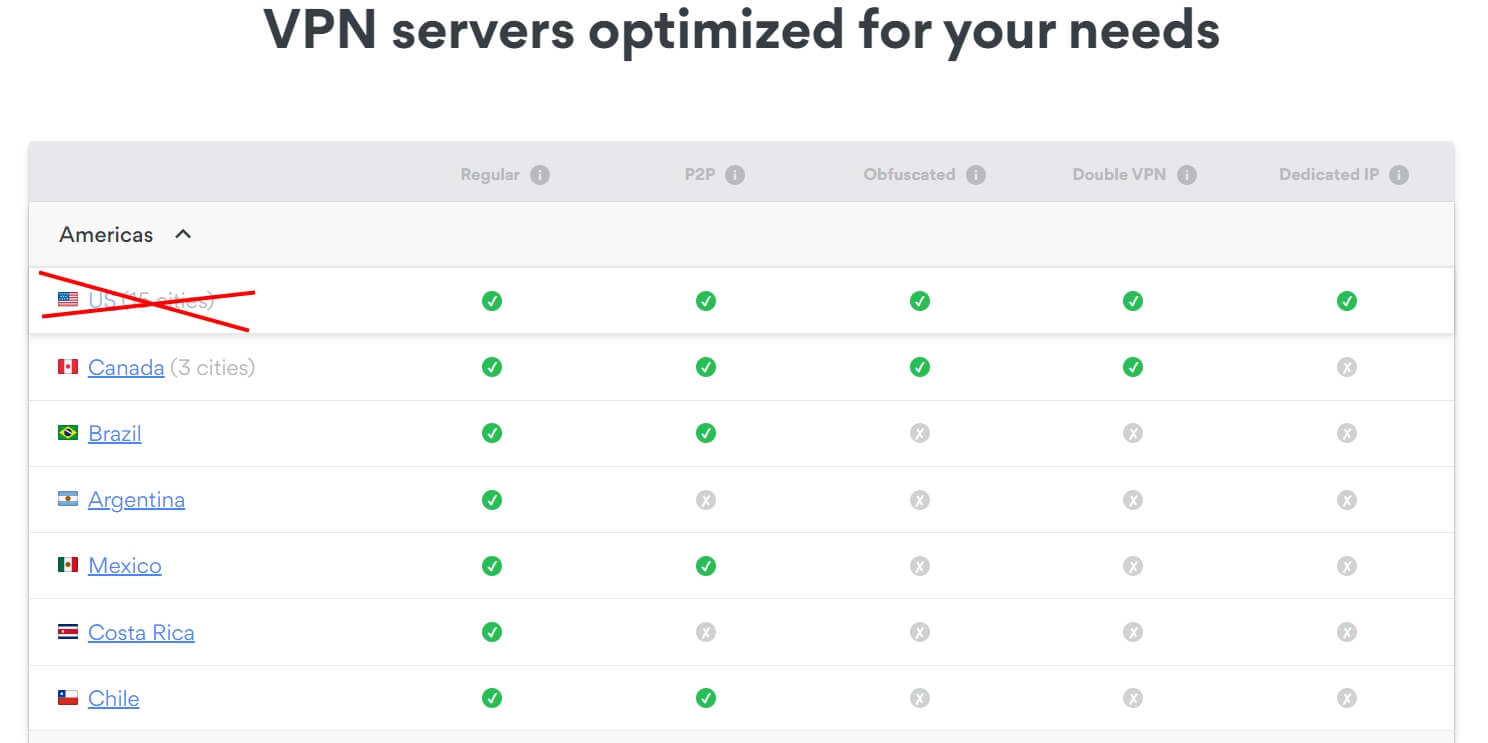This screenshot has height=743, width=1488.
Task: Open the Brazil server link
Action: [x=115, y=433]
